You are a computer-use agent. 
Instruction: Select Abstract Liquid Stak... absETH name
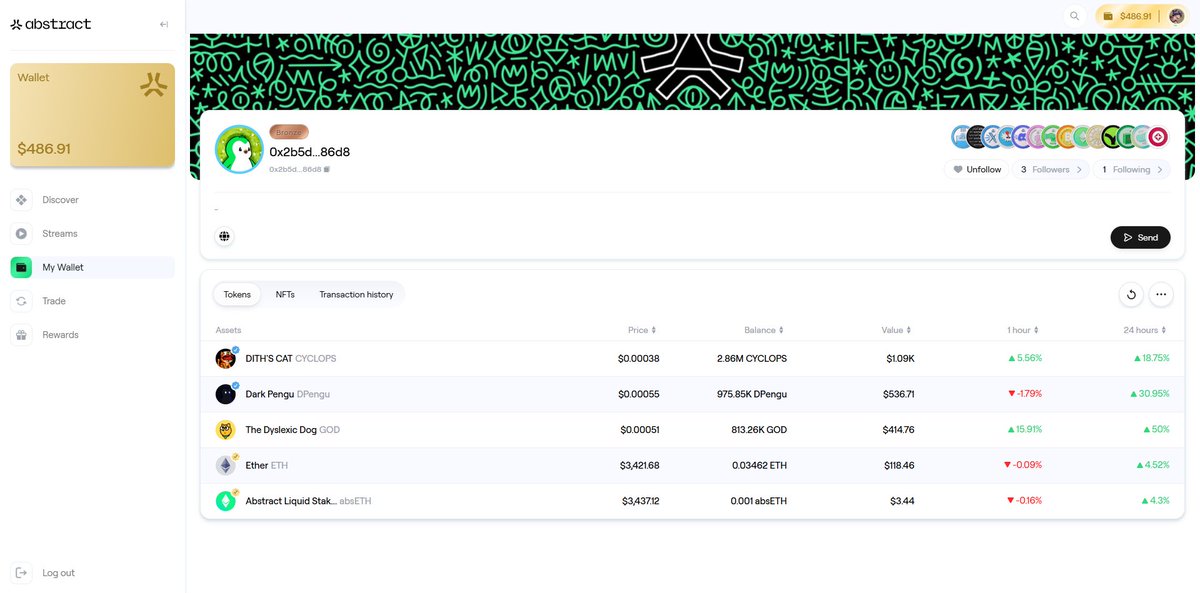(308, 501)
